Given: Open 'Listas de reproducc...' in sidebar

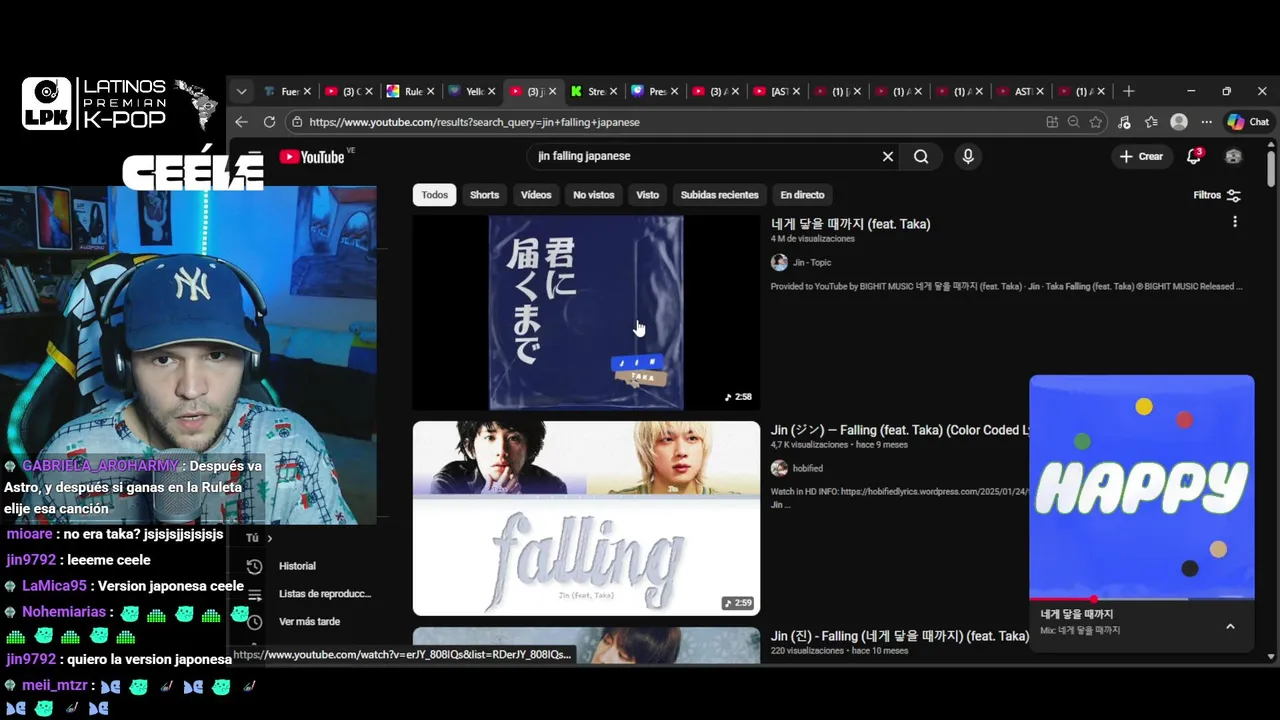Looking at the screenshot, I should coord(325,594).
